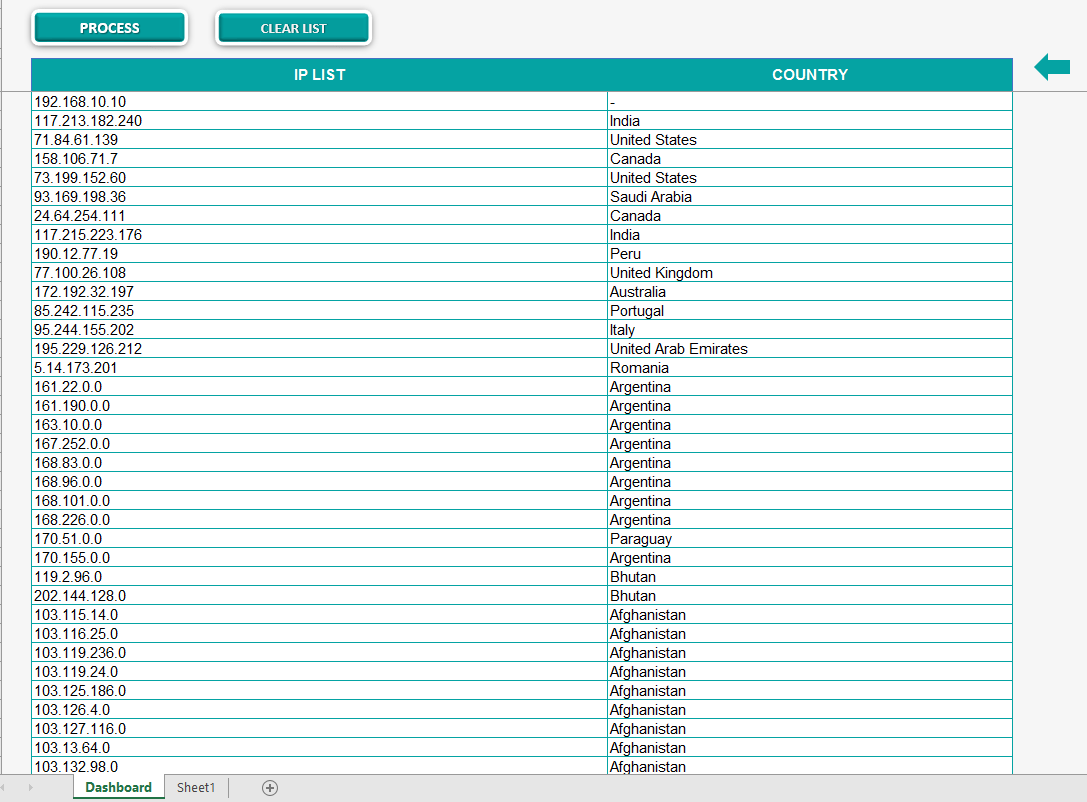Select cell with IP 95.244.155.202
The height and width of the screenshot is (802, 1087).
pos(320,330)
